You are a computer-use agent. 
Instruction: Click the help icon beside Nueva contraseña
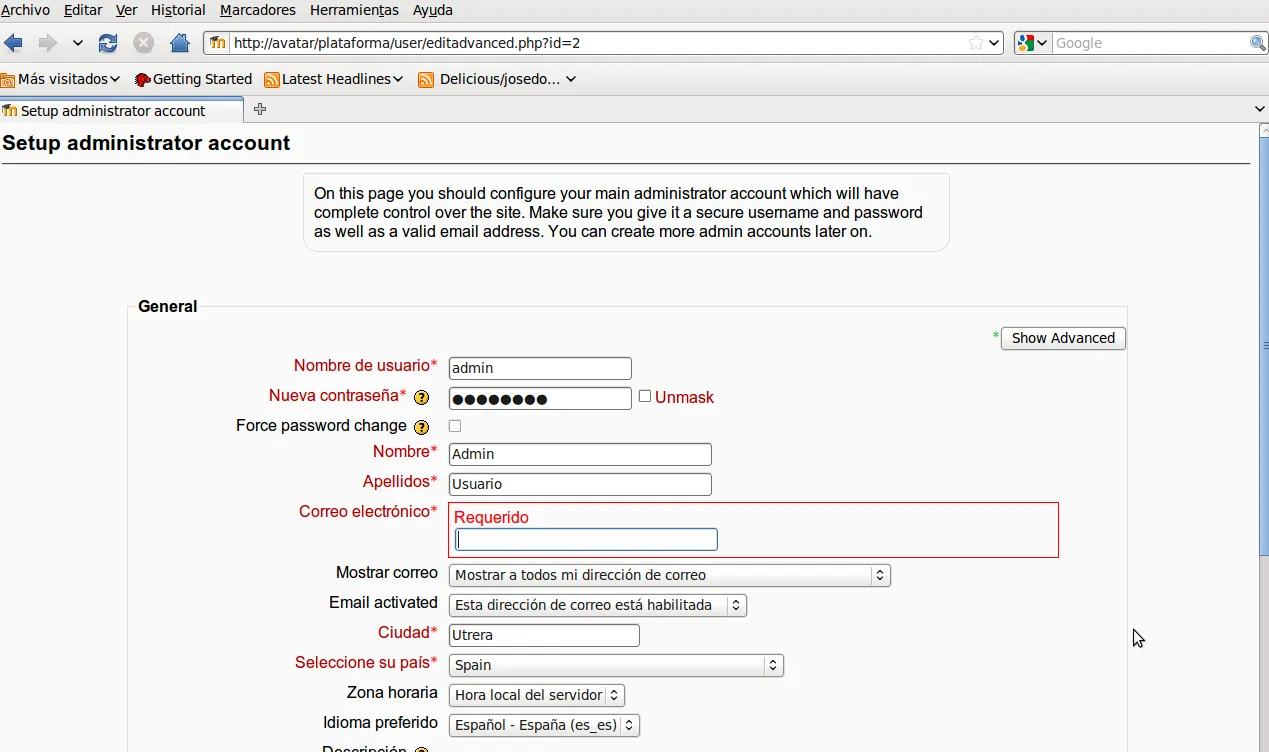(x=422, y=397)
